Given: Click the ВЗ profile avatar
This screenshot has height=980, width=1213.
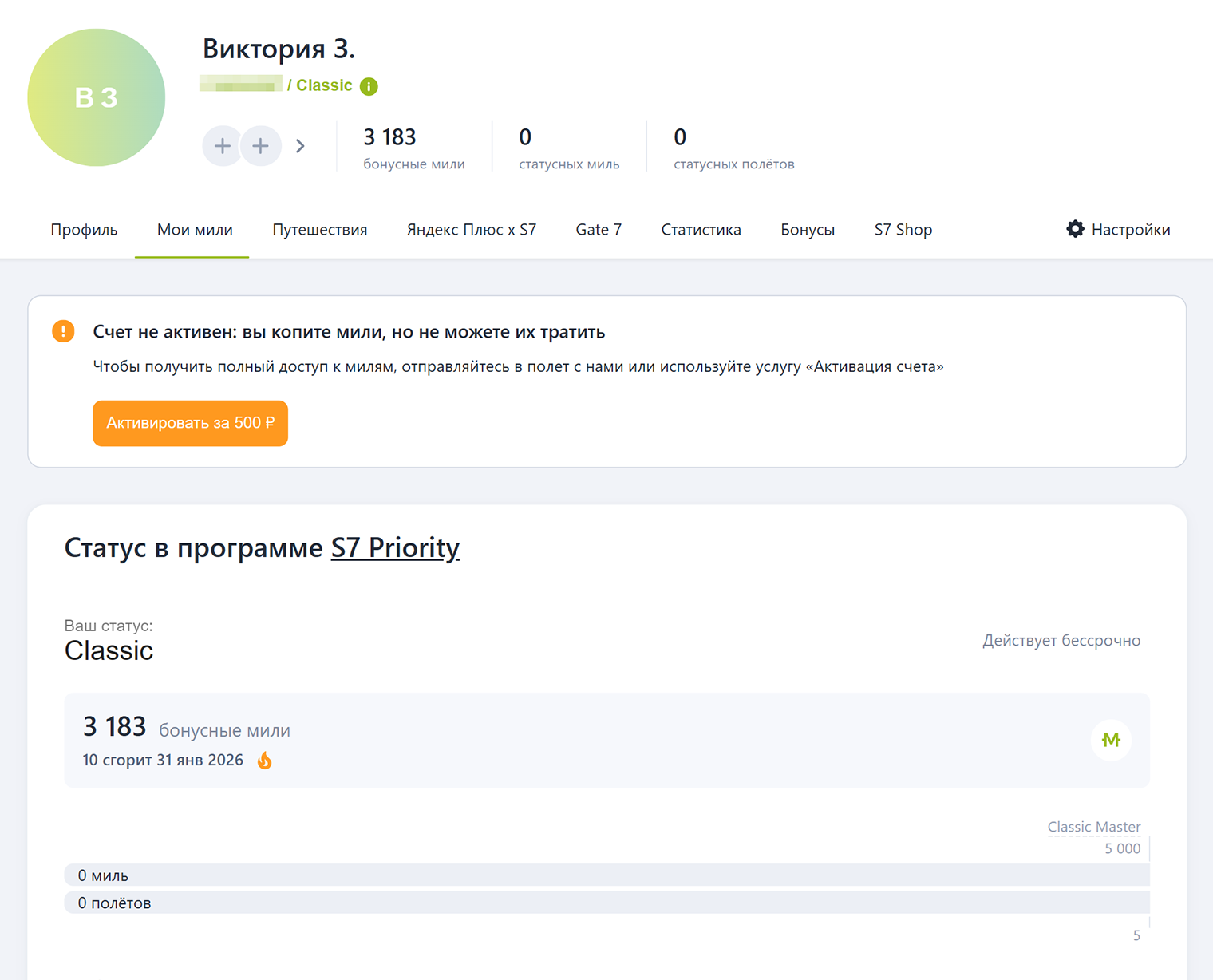Looking at the screenshot, I should coord(97,97).
